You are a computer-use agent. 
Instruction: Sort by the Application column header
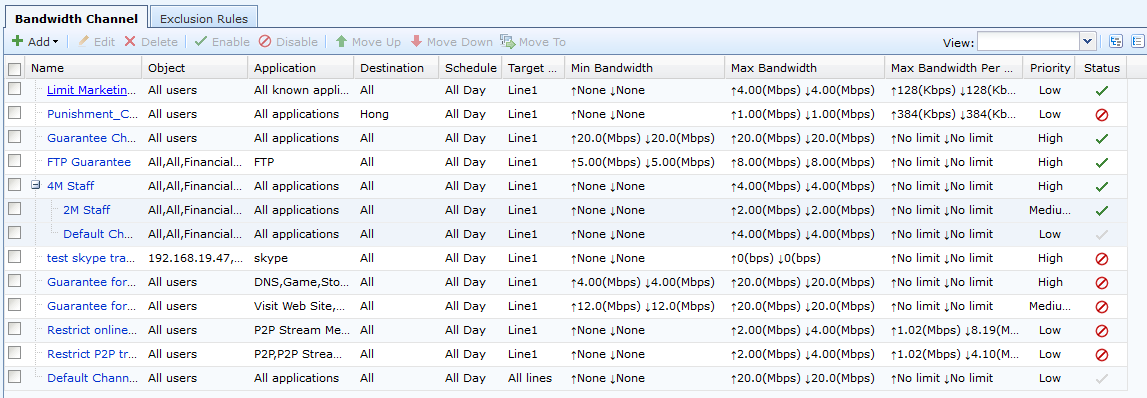(301, 68)
